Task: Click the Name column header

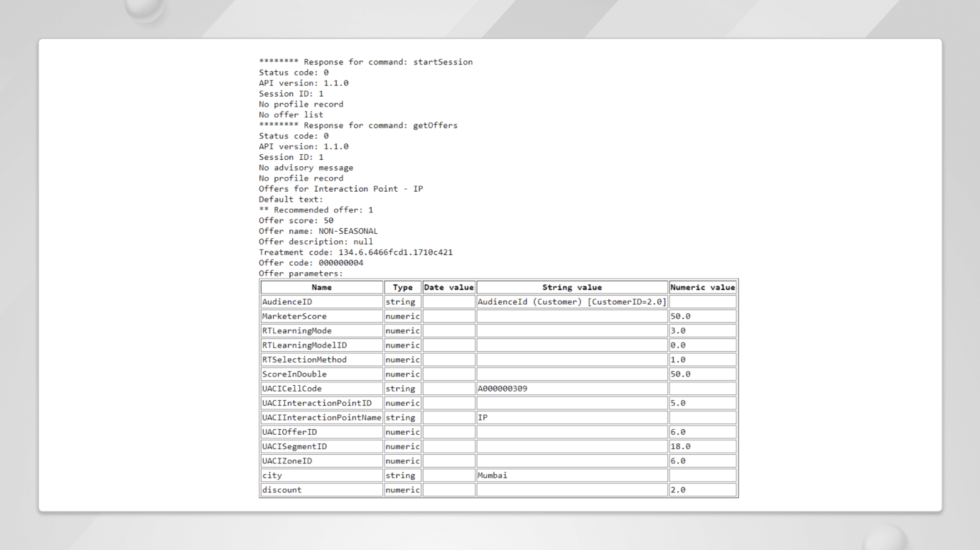Action: pyautogui.click(x=321, y=288)
